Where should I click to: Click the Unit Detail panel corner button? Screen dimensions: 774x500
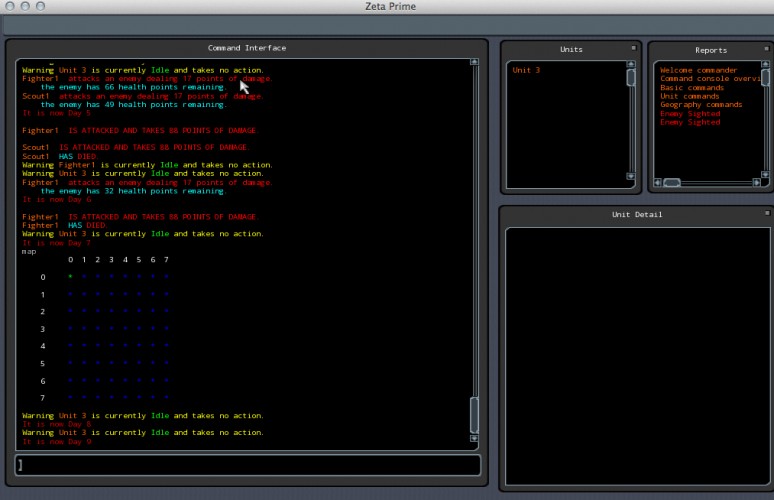click(x=767, y=213)
